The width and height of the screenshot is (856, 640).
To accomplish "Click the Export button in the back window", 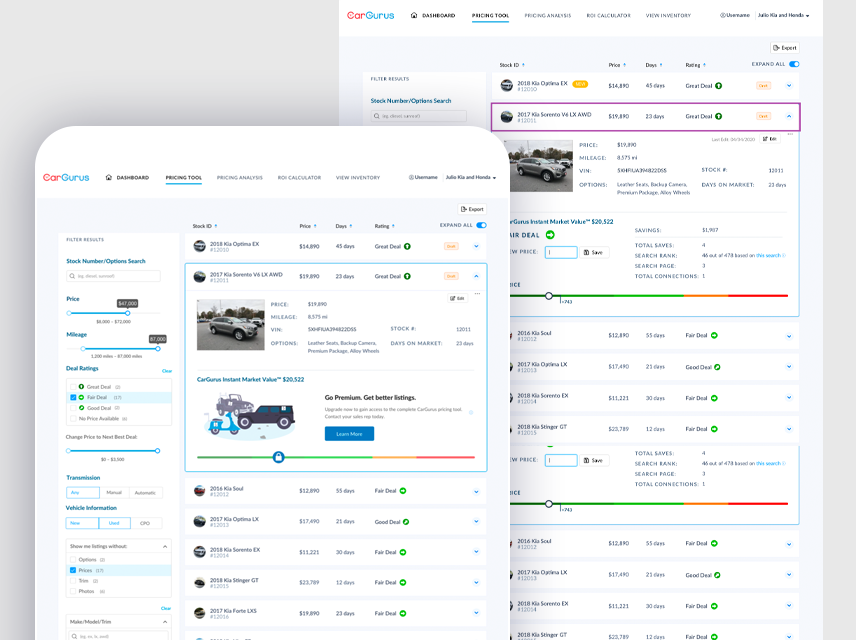I will [785, 48].
